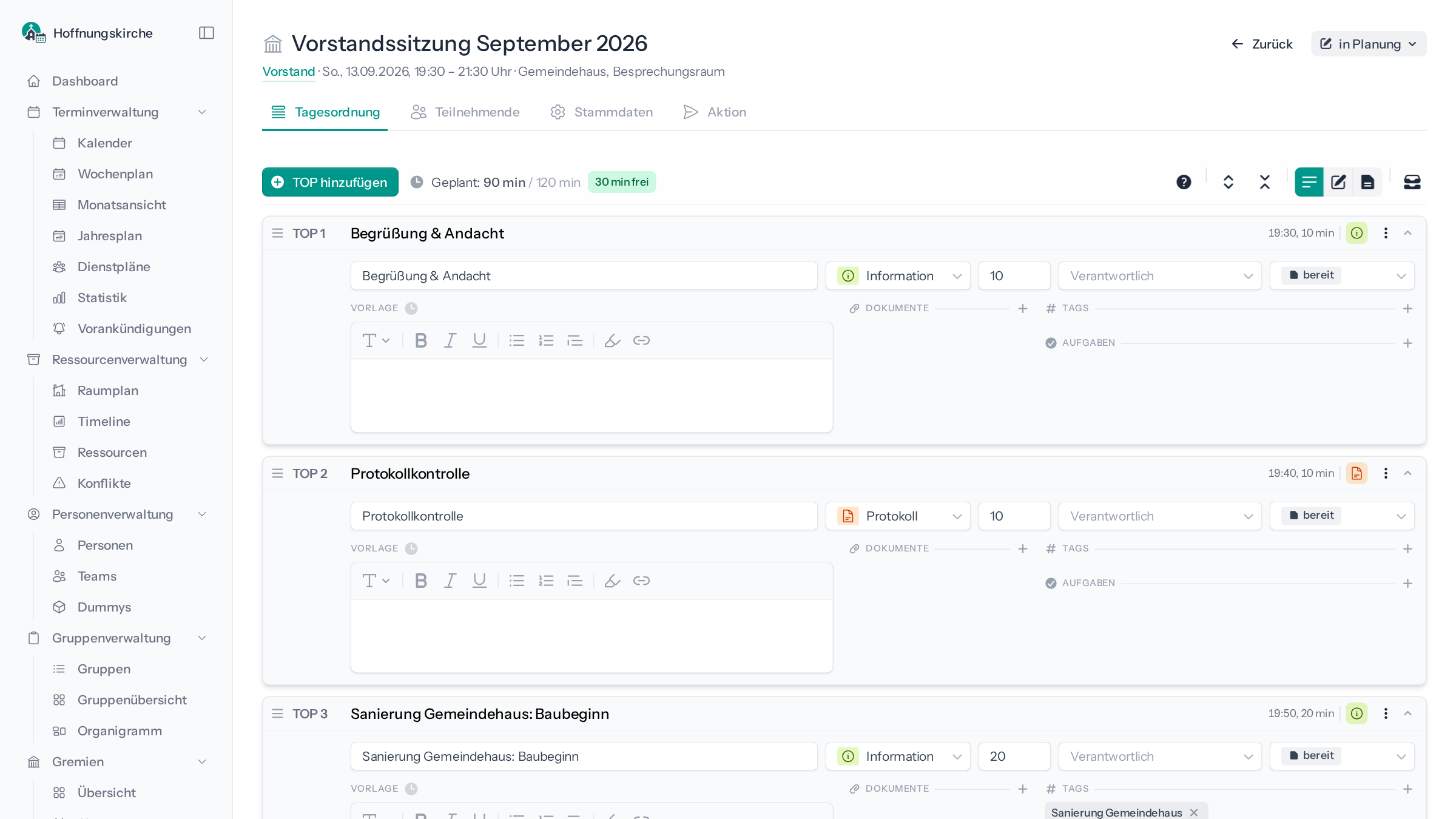The width and height of the screenshot is (1456, 819).
Task: Open the in Planung status dropdown
Action: [1369, 44]
